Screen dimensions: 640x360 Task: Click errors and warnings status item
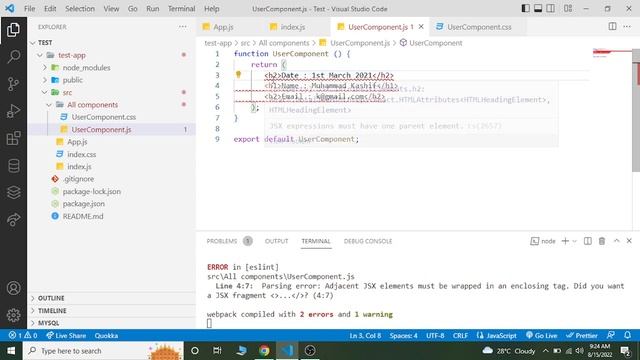23,336
